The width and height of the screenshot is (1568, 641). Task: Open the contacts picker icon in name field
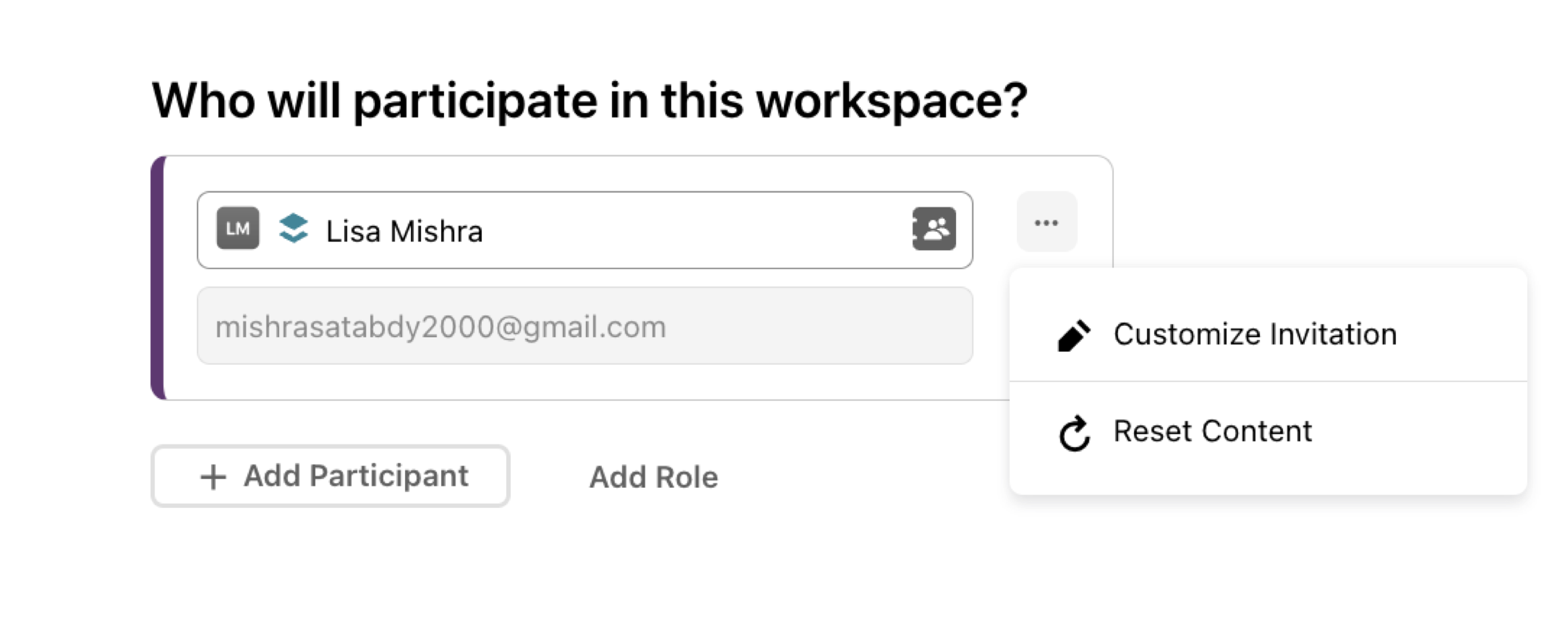click(x=934, y=229)
